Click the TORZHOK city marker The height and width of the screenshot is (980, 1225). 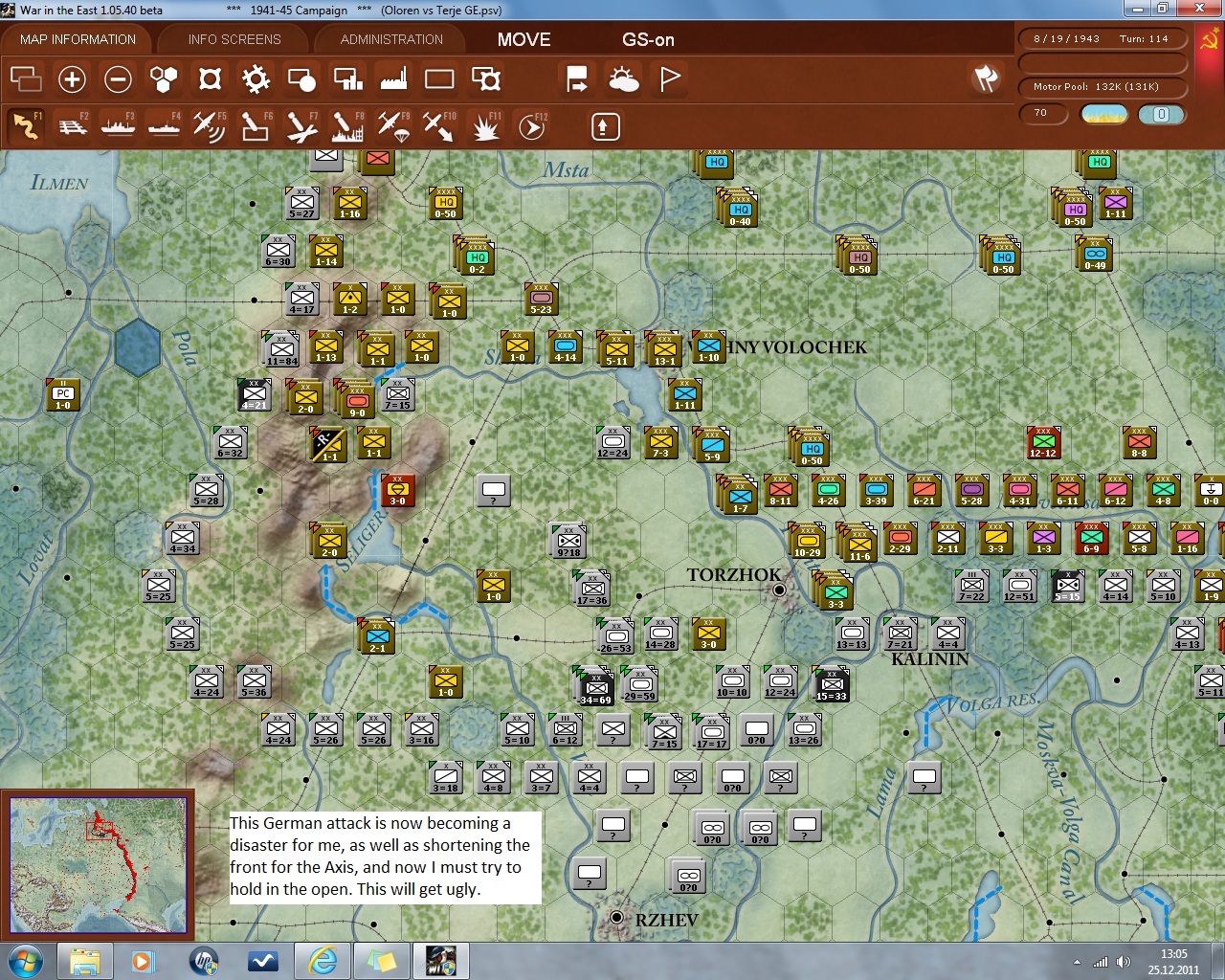[x=779, y=590]
